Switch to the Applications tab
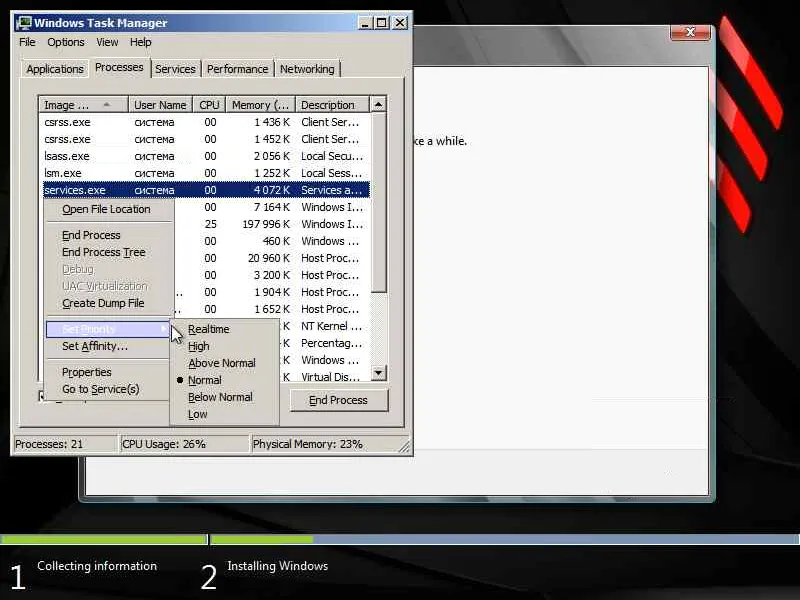800x600 pixels. click(x=55, y=69)
